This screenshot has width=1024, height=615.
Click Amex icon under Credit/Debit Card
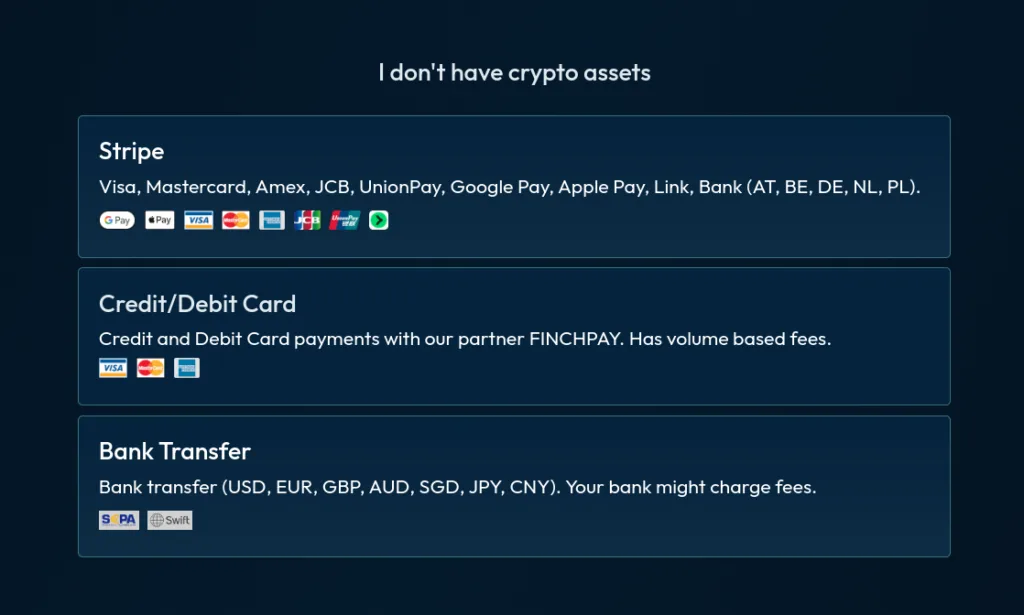(187, 368)
